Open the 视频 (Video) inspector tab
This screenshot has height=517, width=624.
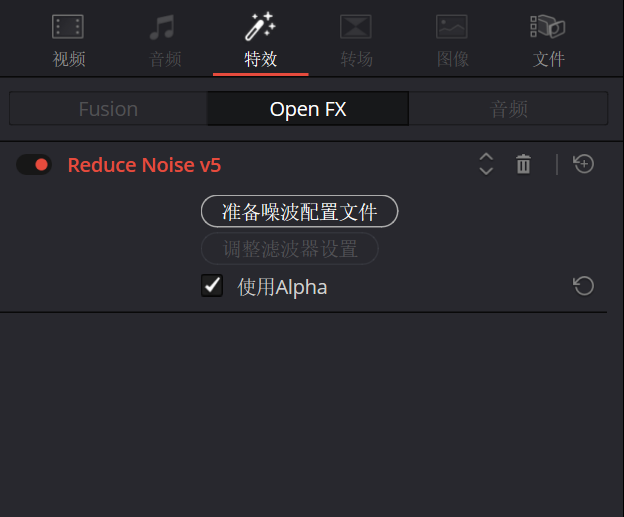point(68,40)
